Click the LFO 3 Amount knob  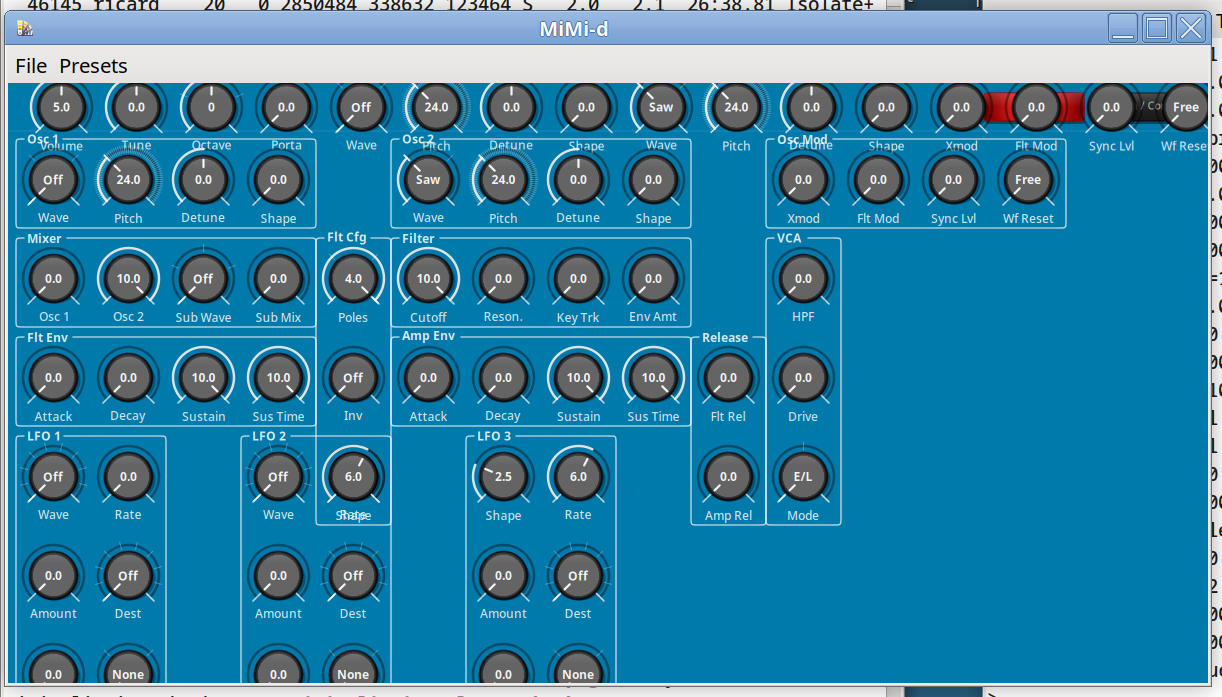[503, 576]
